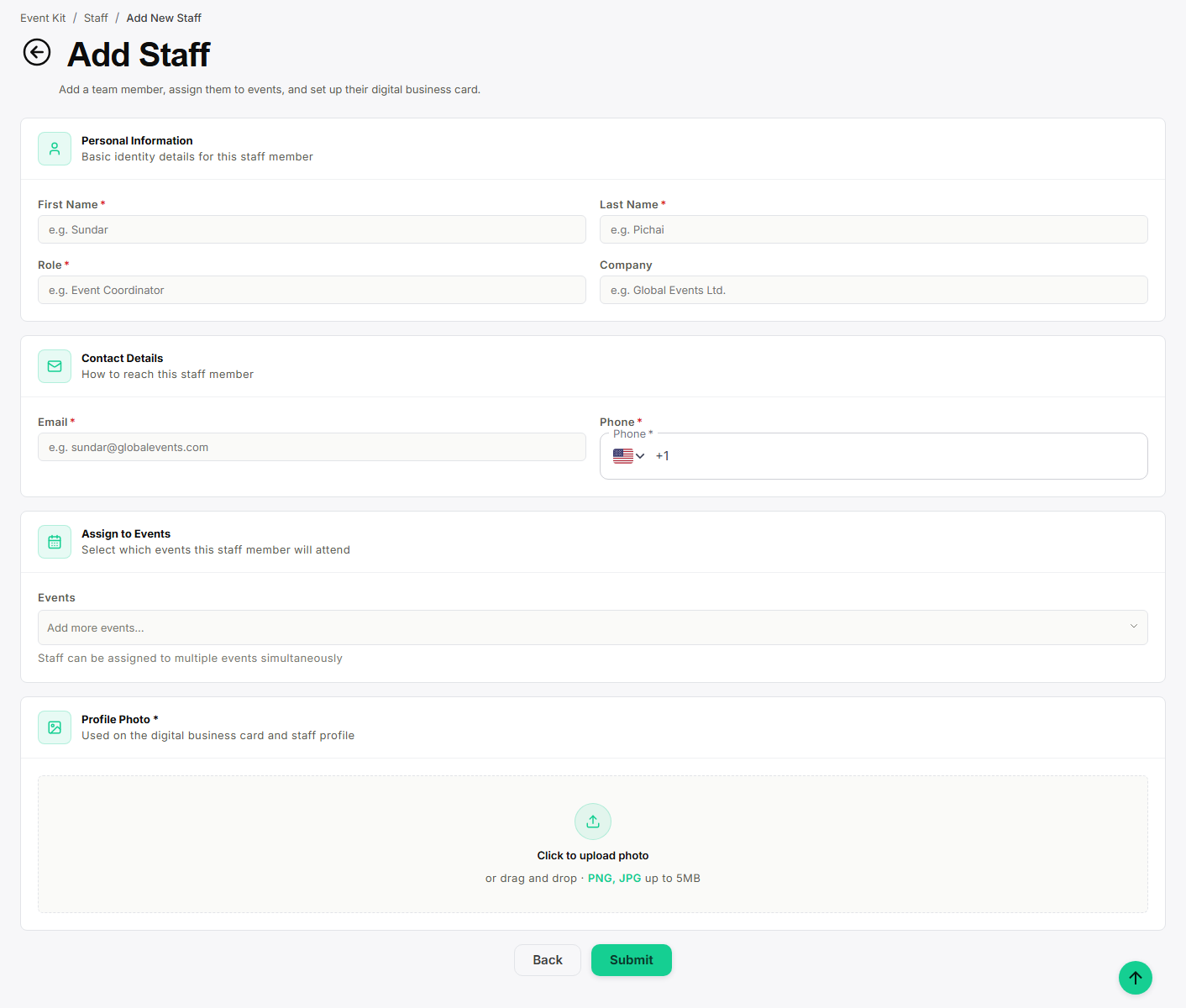1186x1008 pixels.
Task: Click the upload arrow icon in the photo dropzone
Action: [593, 822]
